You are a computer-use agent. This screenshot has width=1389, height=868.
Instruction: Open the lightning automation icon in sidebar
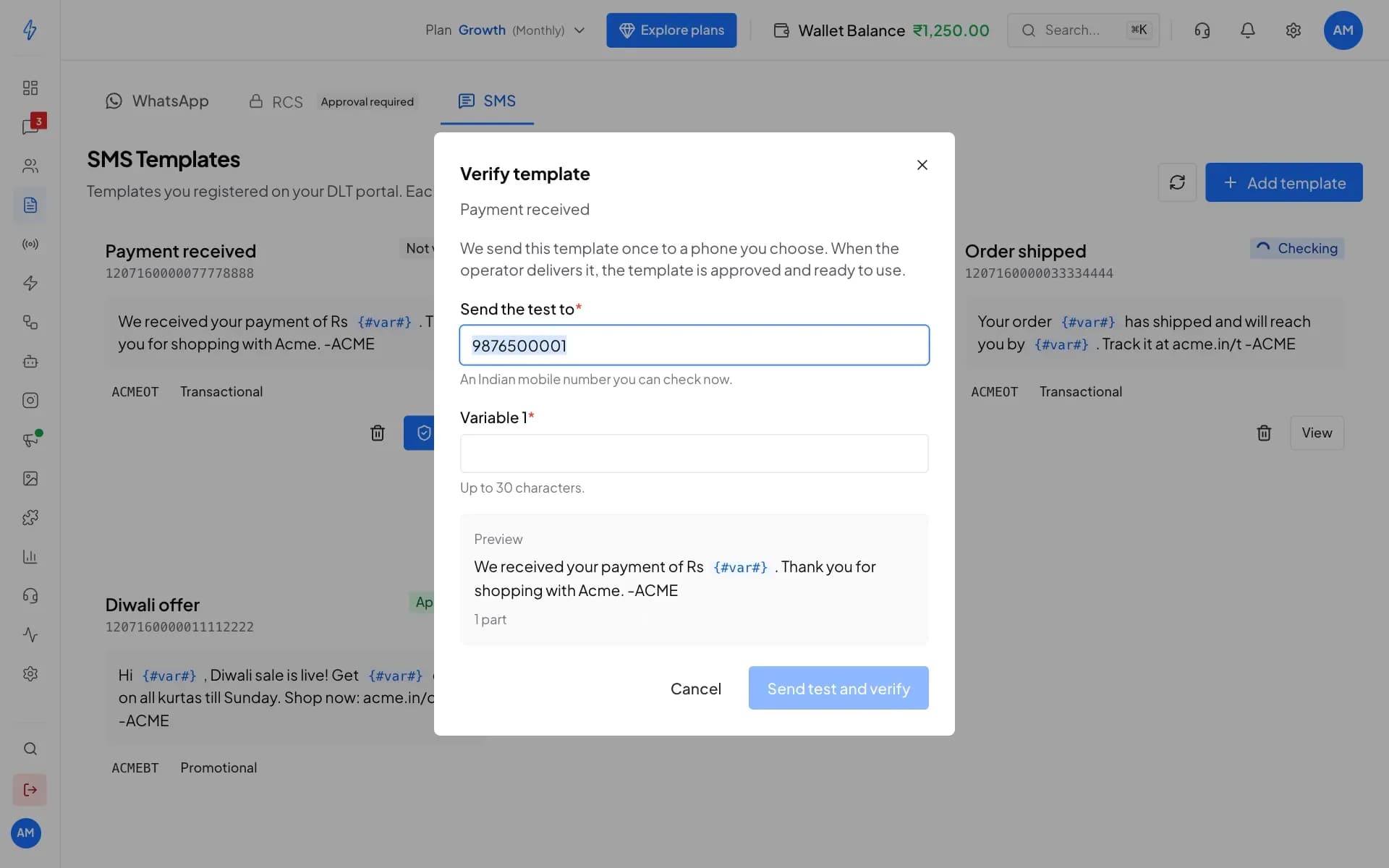click(30, 283)
